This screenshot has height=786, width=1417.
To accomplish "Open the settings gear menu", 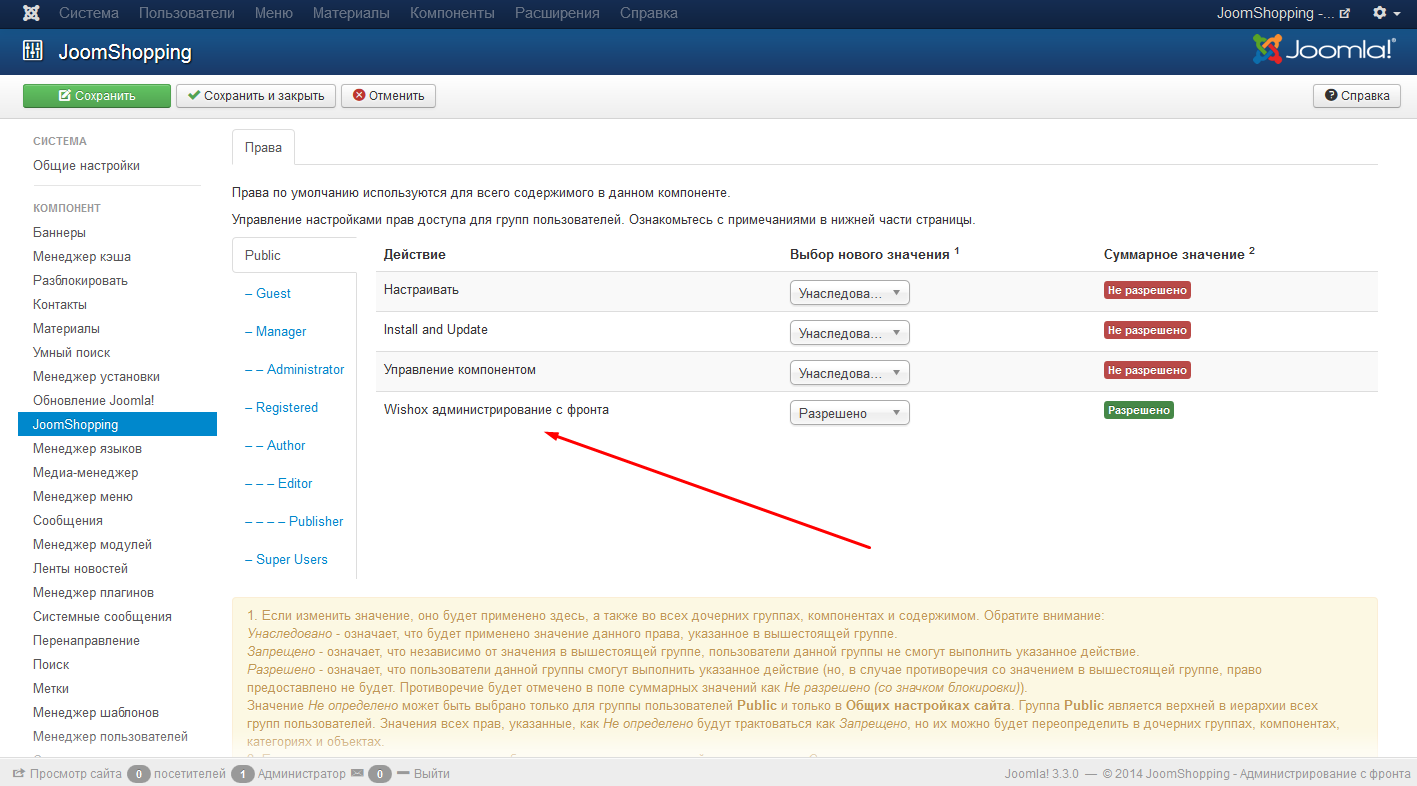I will coord(1385,14).
